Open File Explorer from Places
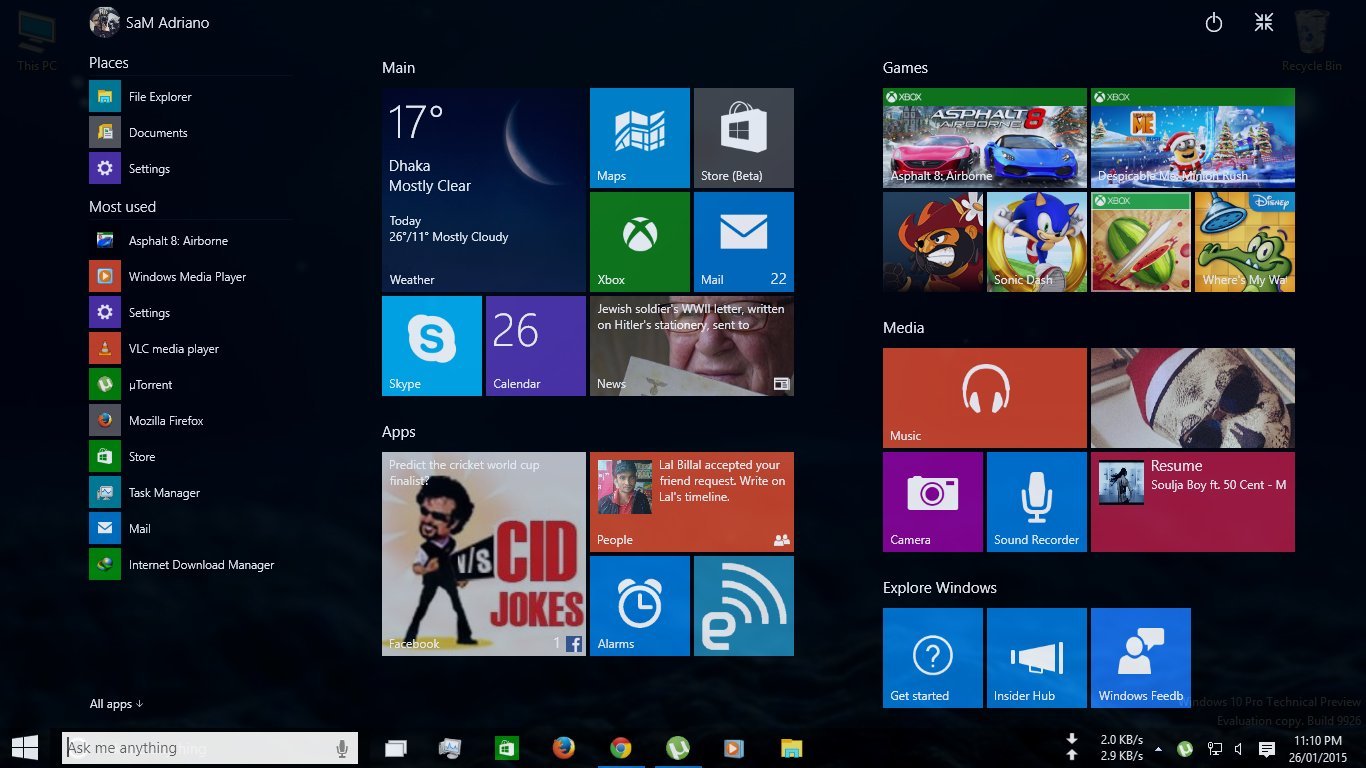Screen dimensions: 1366x768 [190, 97]
